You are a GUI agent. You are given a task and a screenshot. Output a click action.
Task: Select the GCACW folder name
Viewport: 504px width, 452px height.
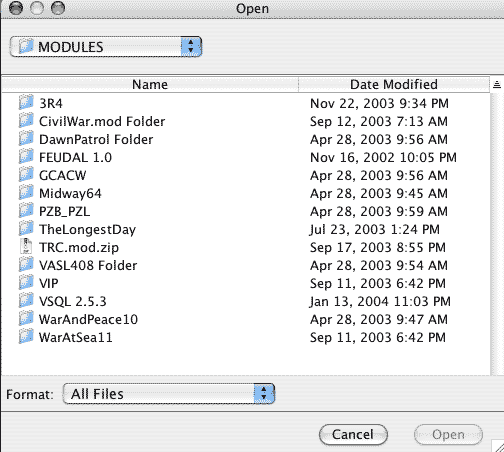(x=63, y=175)
